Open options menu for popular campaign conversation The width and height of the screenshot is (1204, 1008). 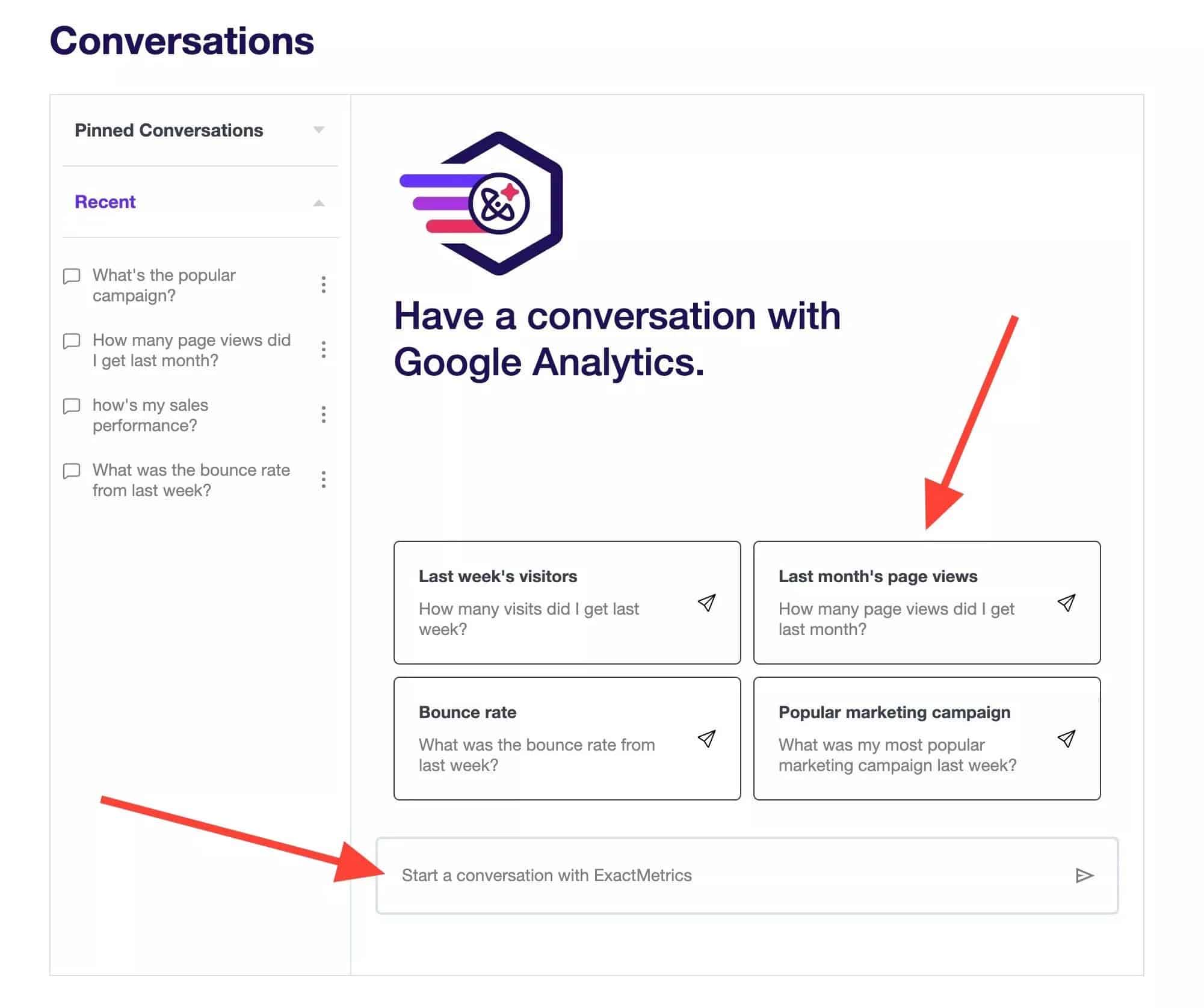tap(324, 285)
